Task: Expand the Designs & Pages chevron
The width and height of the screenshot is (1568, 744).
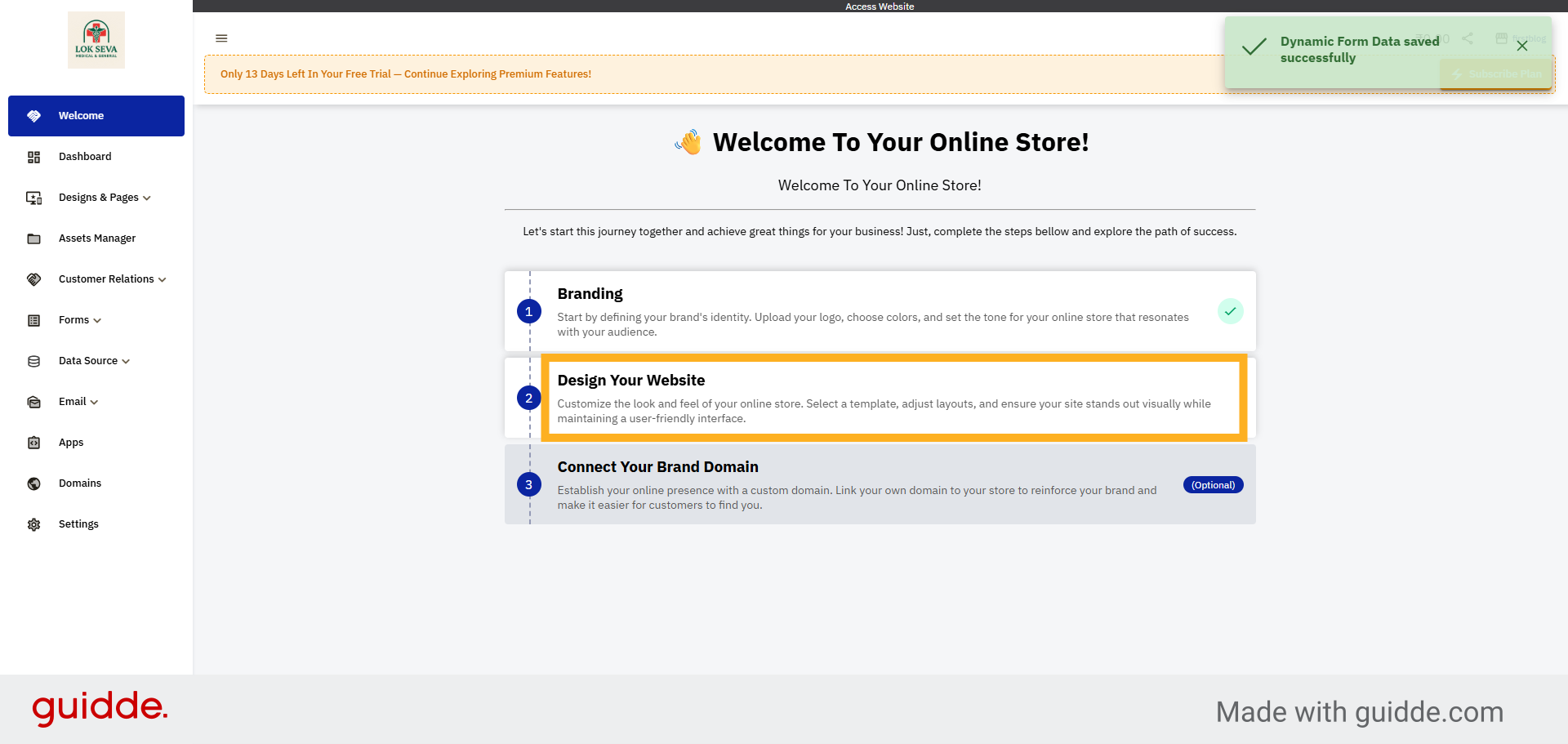Action: tap(147, 198)
